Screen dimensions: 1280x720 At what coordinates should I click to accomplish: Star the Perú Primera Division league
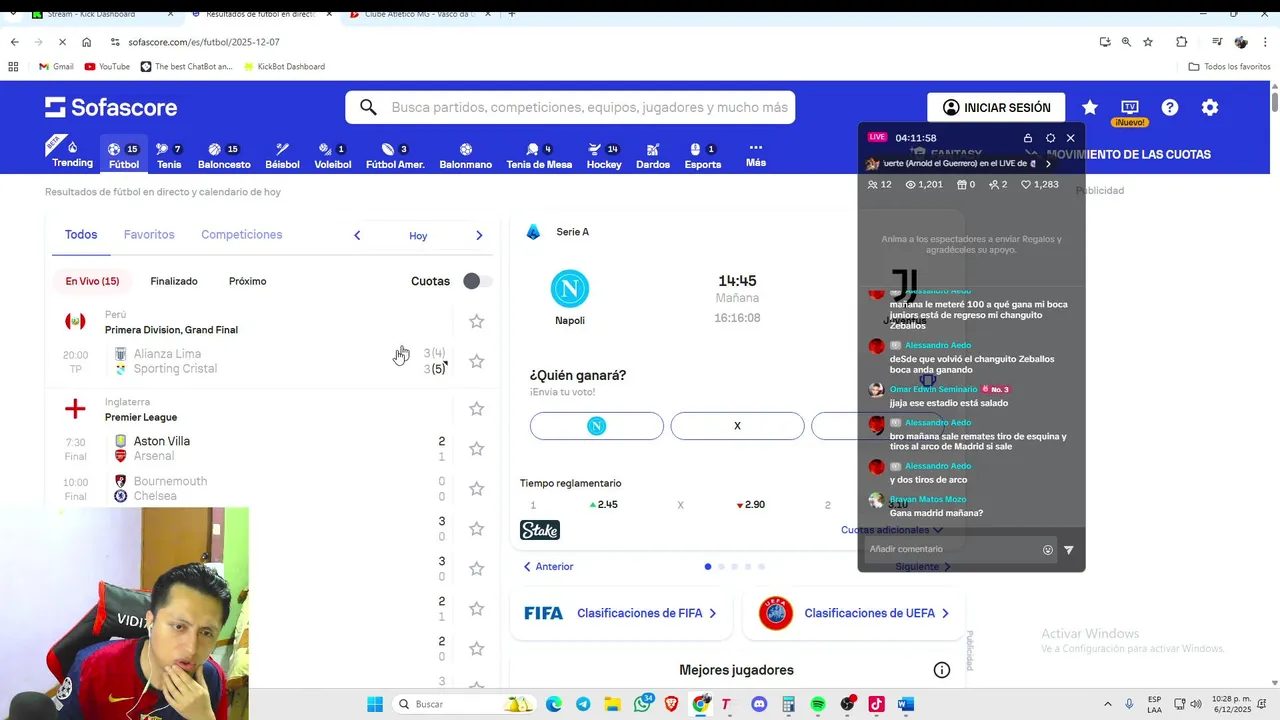pyautogui.click(x=477, y=321)
